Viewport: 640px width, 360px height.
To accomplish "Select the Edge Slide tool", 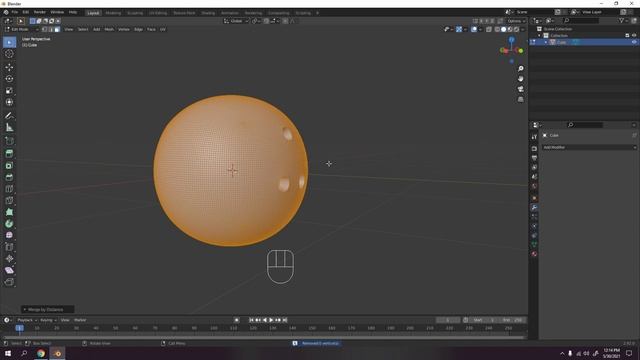I will (9, 247).
